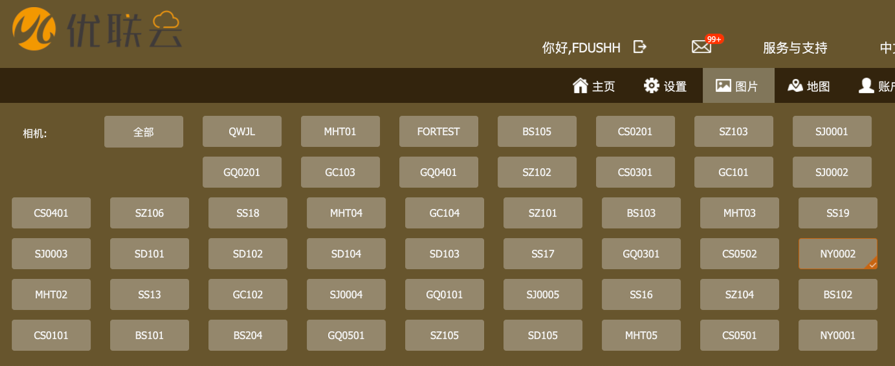Filter by camera GC104
Screen dimensions: 895x366
click(x=445, y=213)
